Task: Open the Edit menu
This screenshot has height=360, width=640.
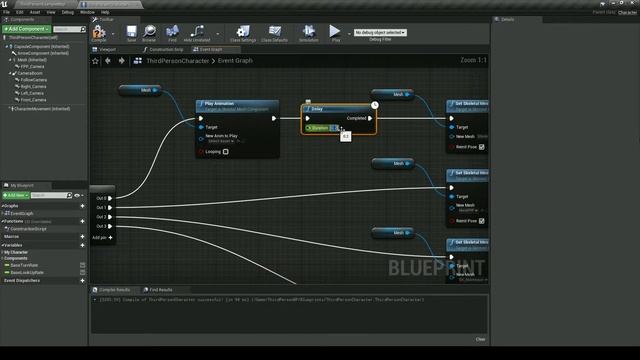Action: [x=20, y=12]
